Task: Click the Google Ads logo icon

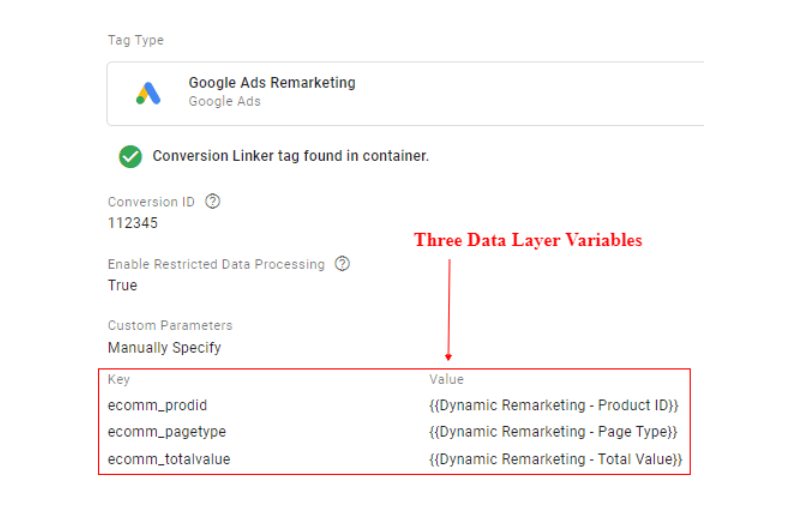Action: coord(148,93)
